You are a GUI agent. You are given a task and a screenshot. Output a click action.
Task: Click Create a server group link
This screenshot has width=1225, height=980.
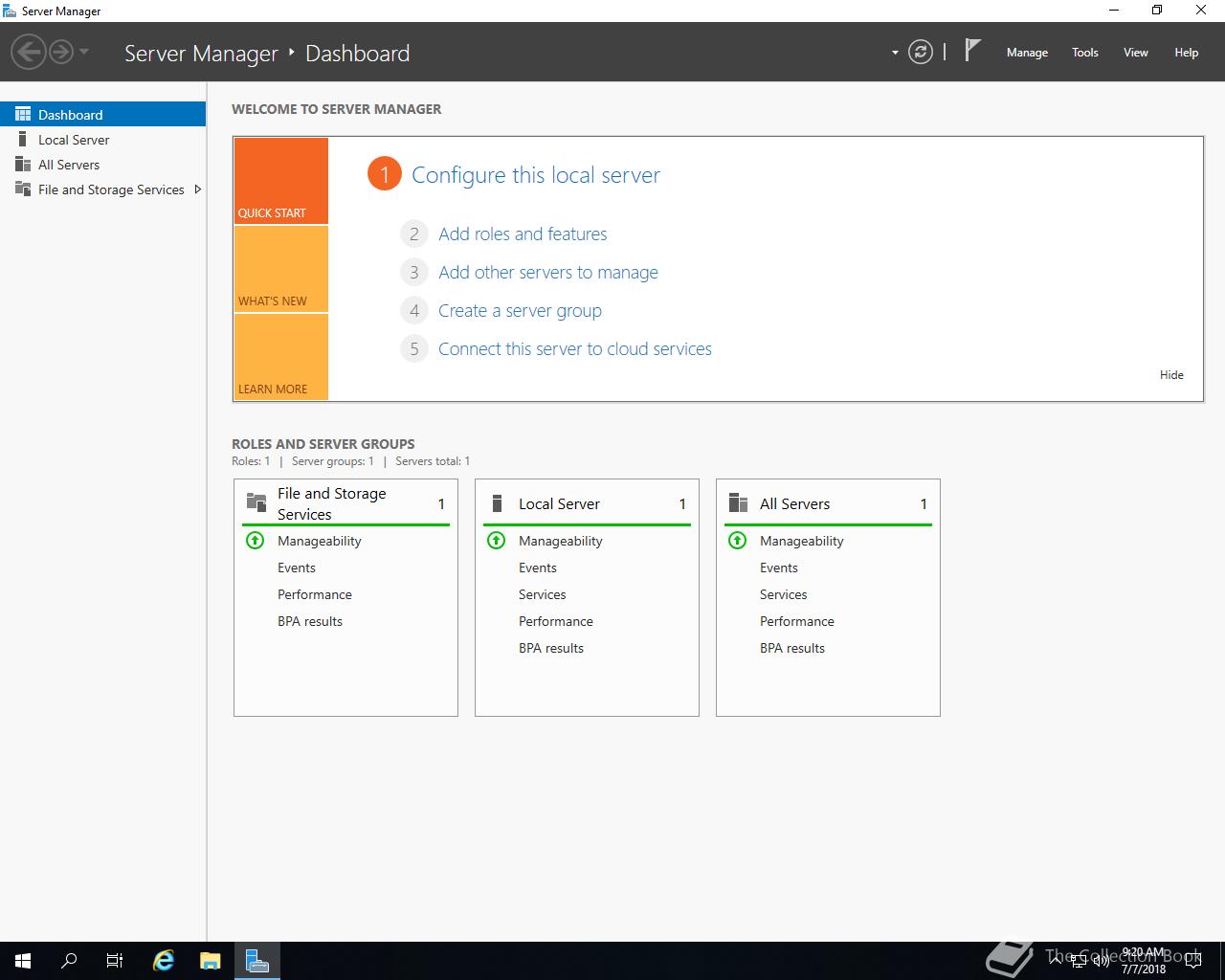point(520,310)
